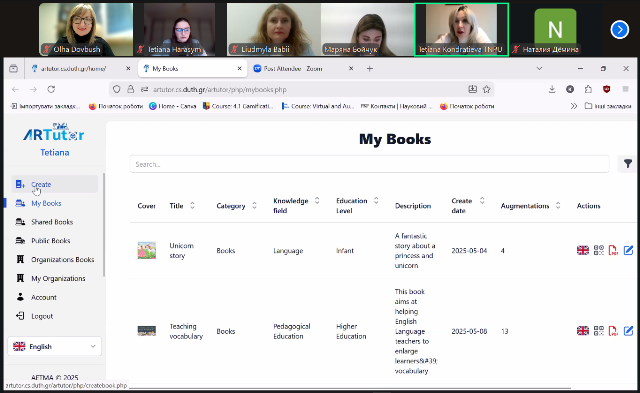Select the My Books tab
640x393 pixels.
(192, 69)
